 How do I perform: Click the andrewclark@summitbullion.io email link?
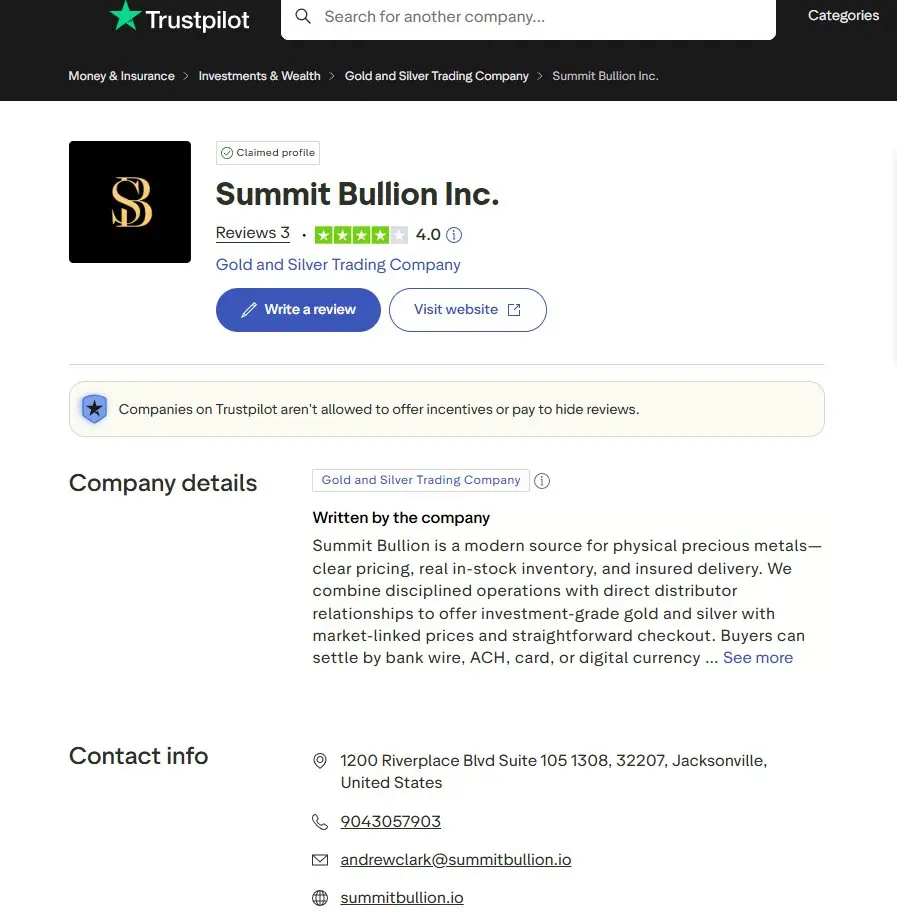point(455,860)
